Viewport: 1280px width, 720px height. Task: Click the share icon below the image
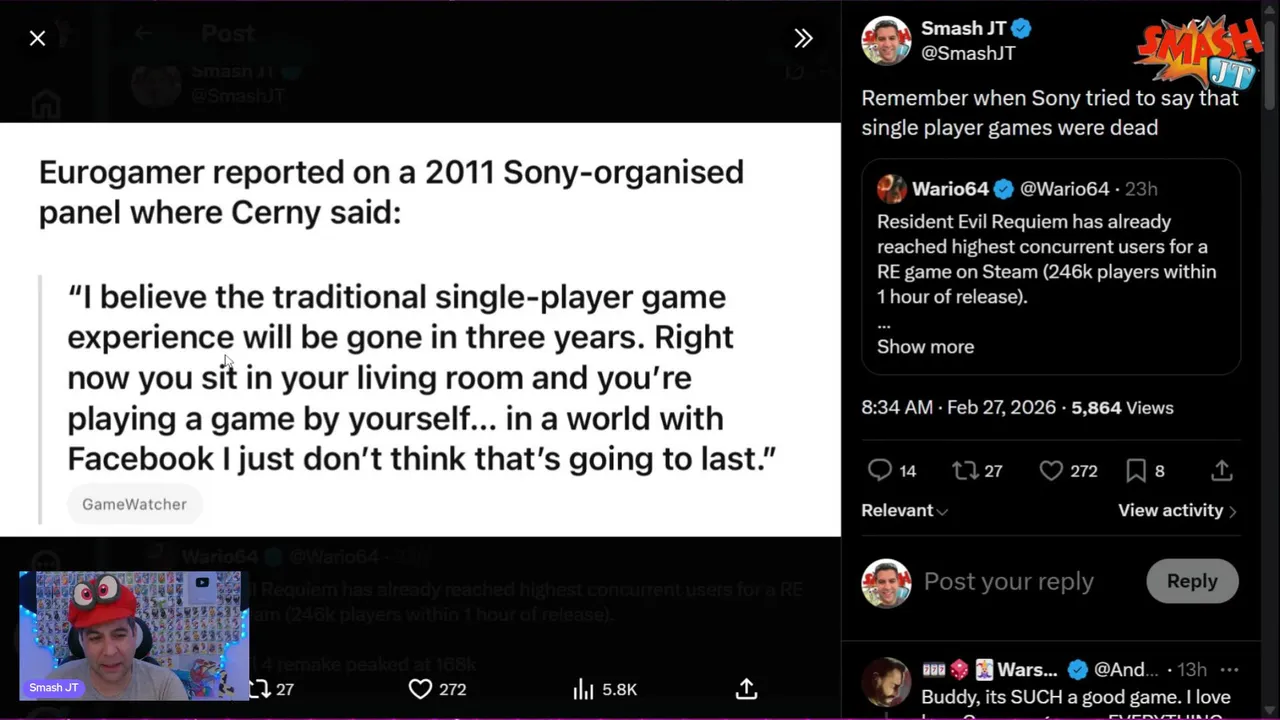click(746, 689)
